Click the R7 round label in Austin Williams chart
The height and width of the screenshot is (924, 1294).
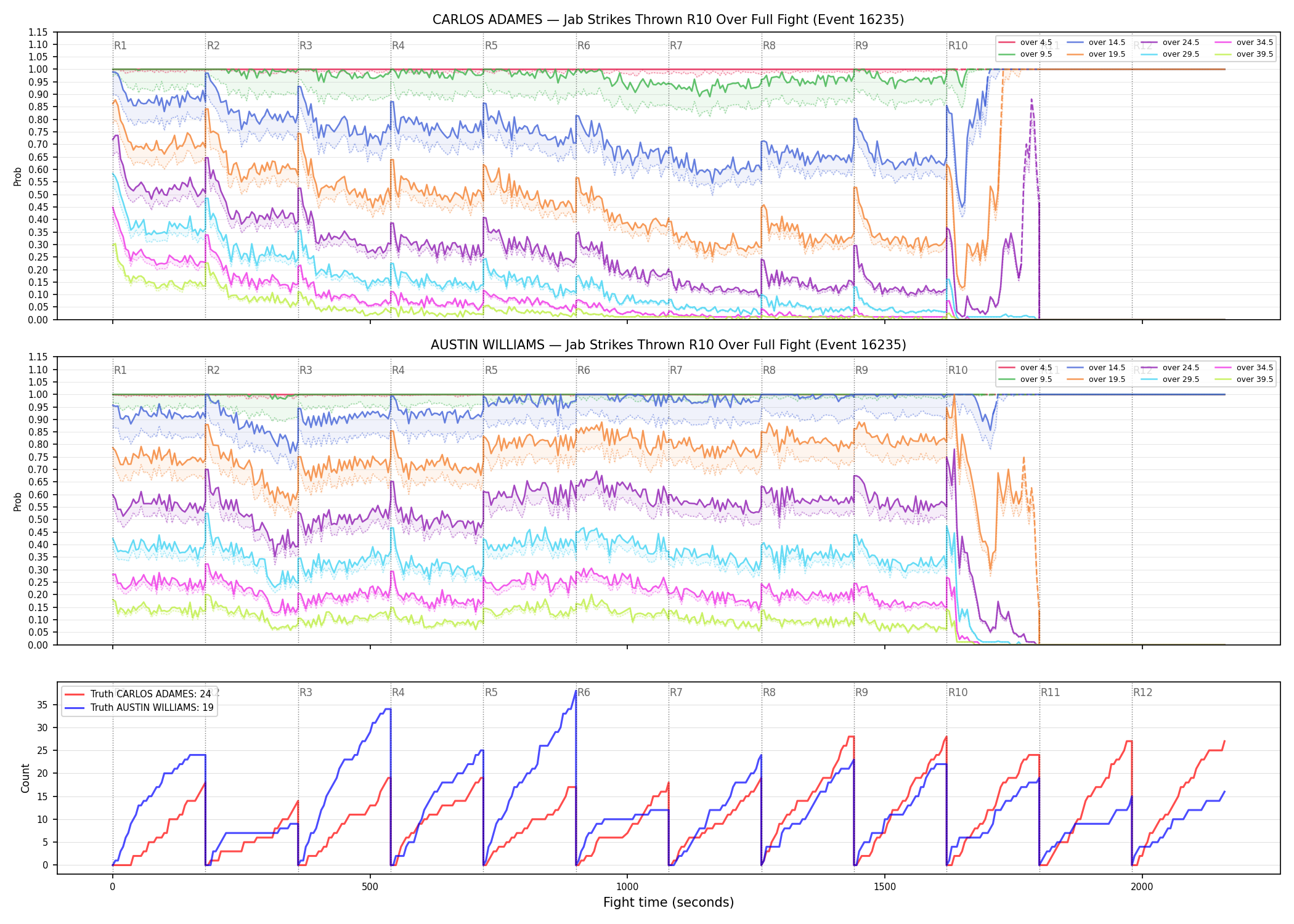[x=676, y=370]
